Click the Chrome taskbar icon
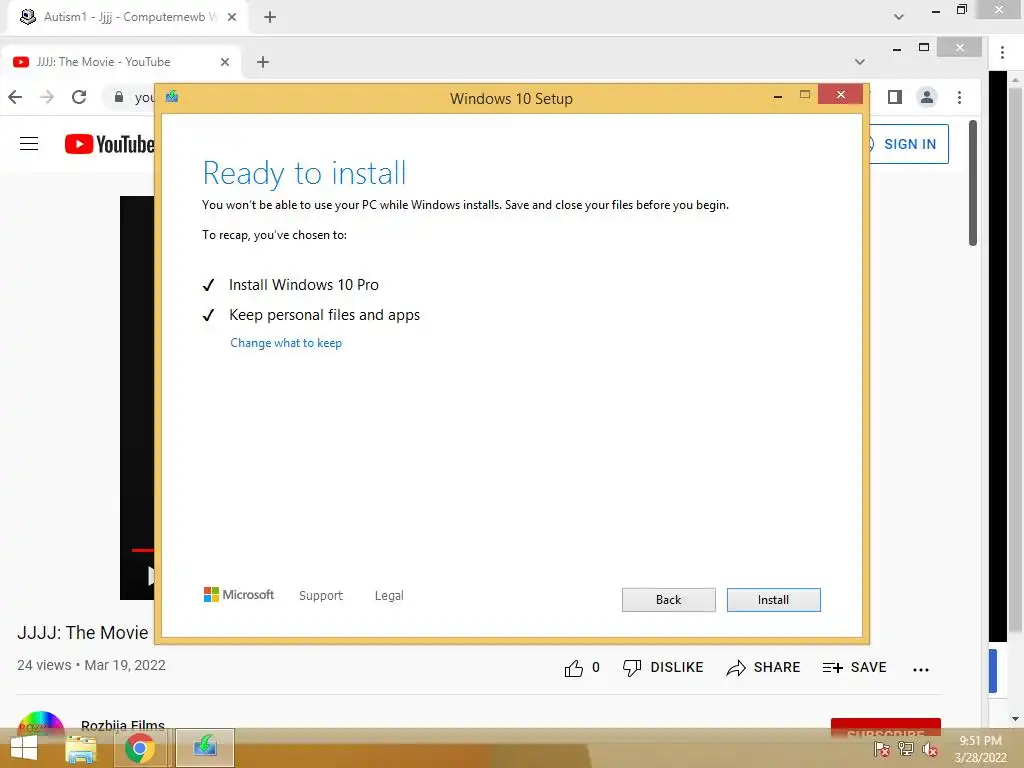The height and width of the screenshot is (768, 1024). pyautogui.click(x=139, y=748)
